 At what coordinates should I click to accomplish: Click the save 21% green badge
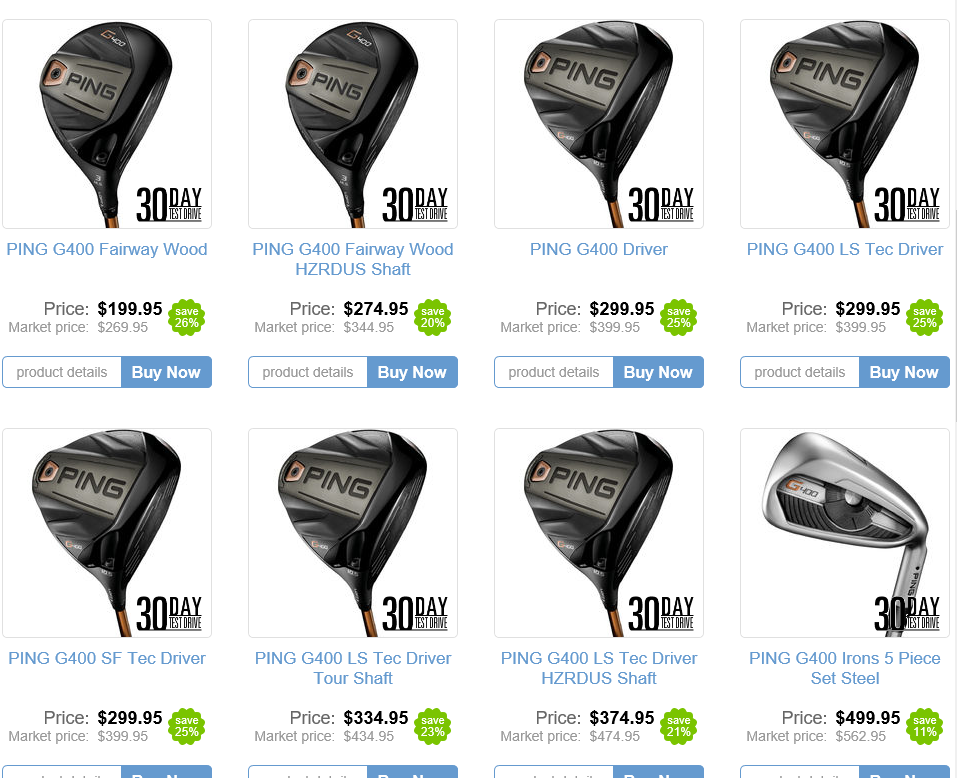(679, 726)
